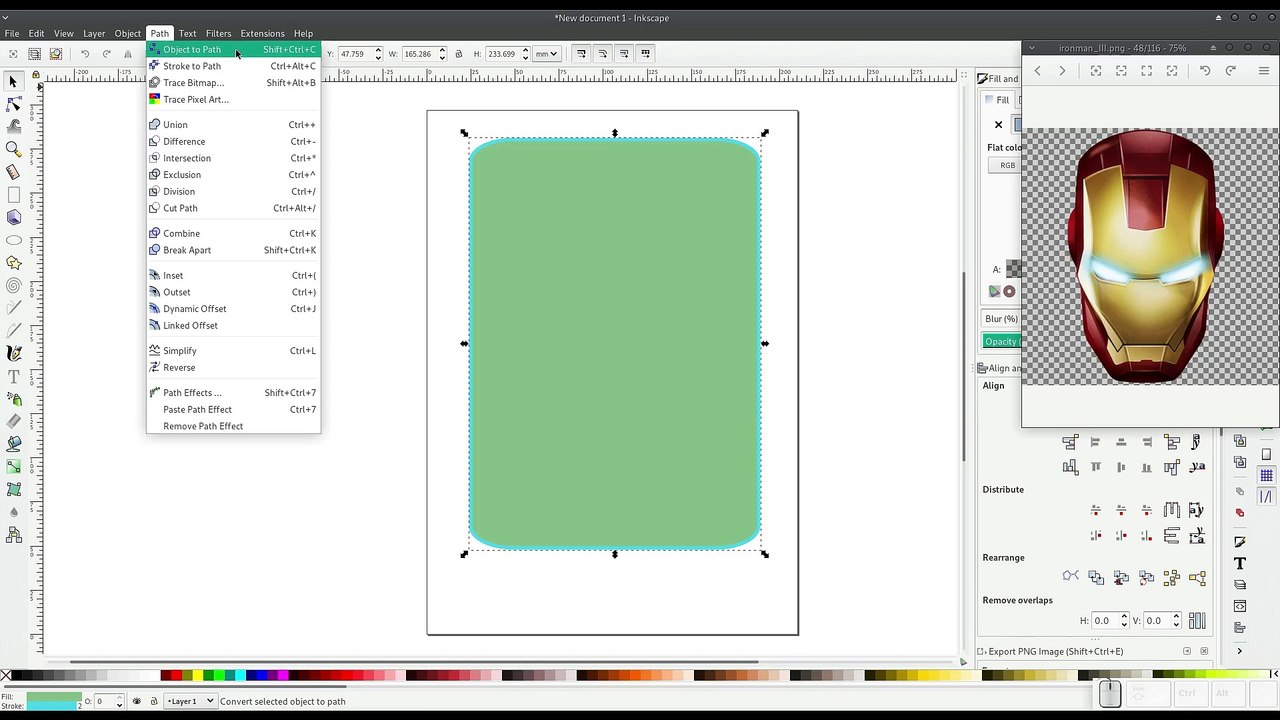Go to next image in viewer
The width and height of the screenshot is (1280, 720).
[x=1062, y=71]
